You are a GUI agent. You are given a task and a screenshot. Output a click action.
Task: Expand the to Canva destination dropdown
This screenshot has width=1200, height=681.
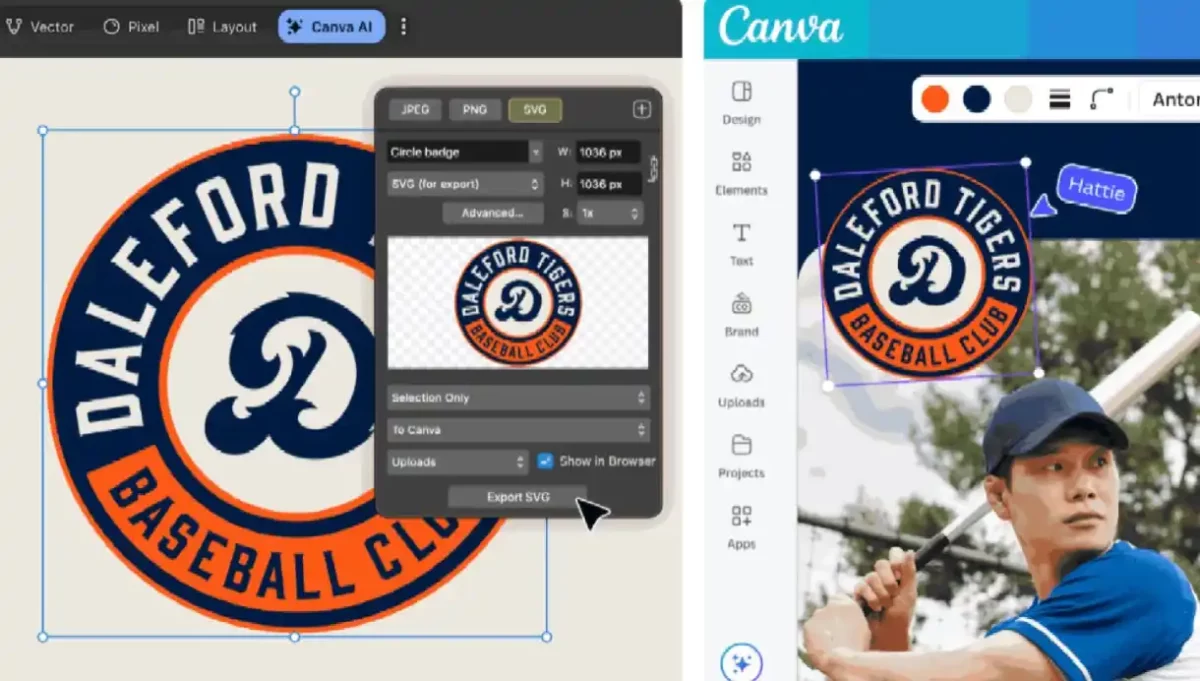(518, 430)
